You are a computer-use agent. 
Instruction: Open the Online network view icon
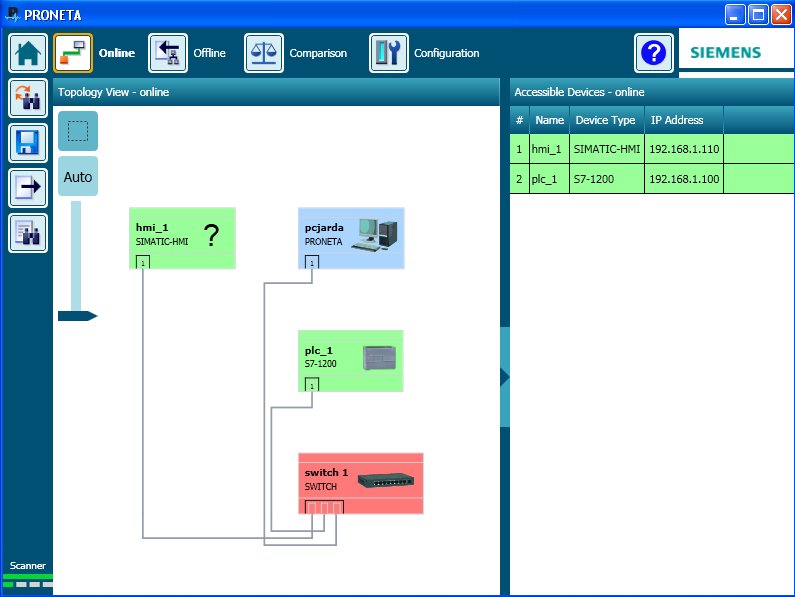point(73,53)
